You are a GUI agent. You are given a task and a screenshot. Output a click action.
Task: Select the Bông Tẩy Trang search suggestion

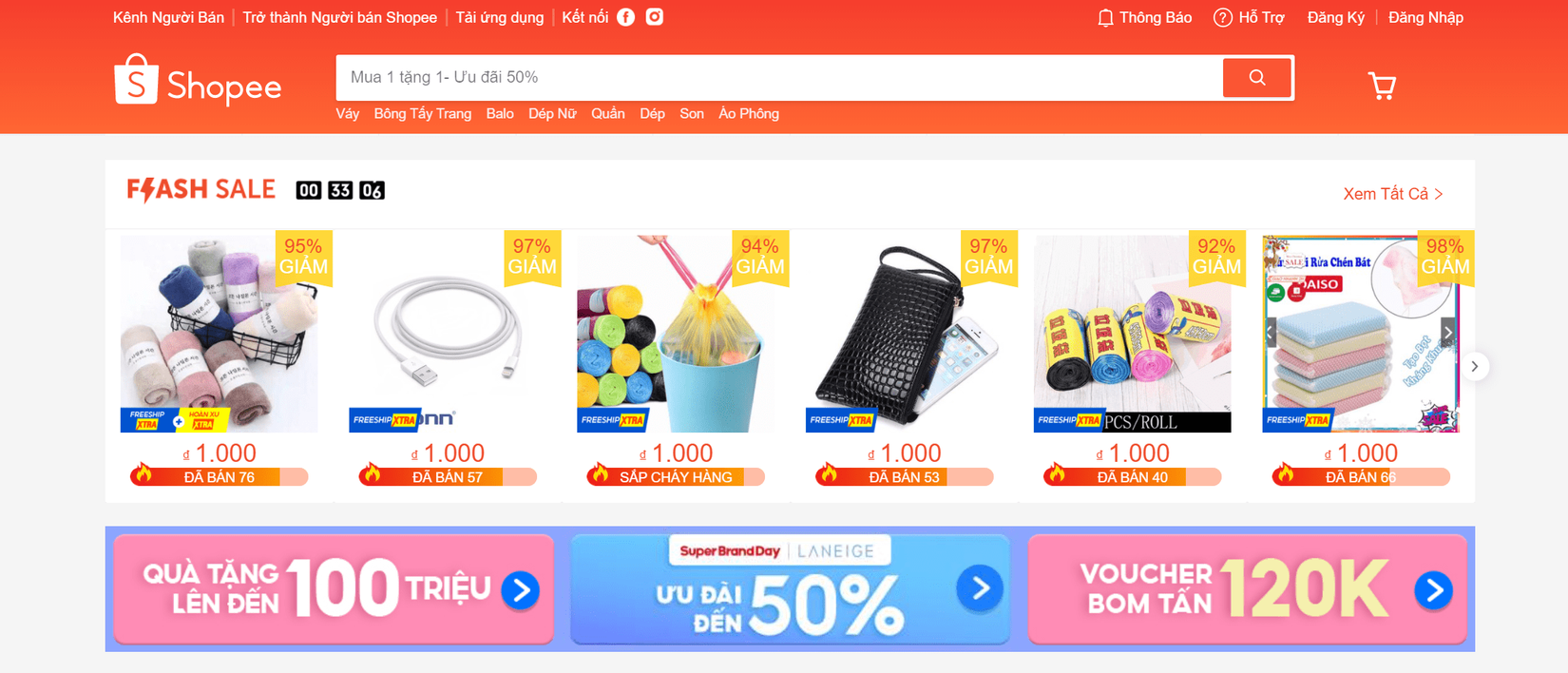423,114
